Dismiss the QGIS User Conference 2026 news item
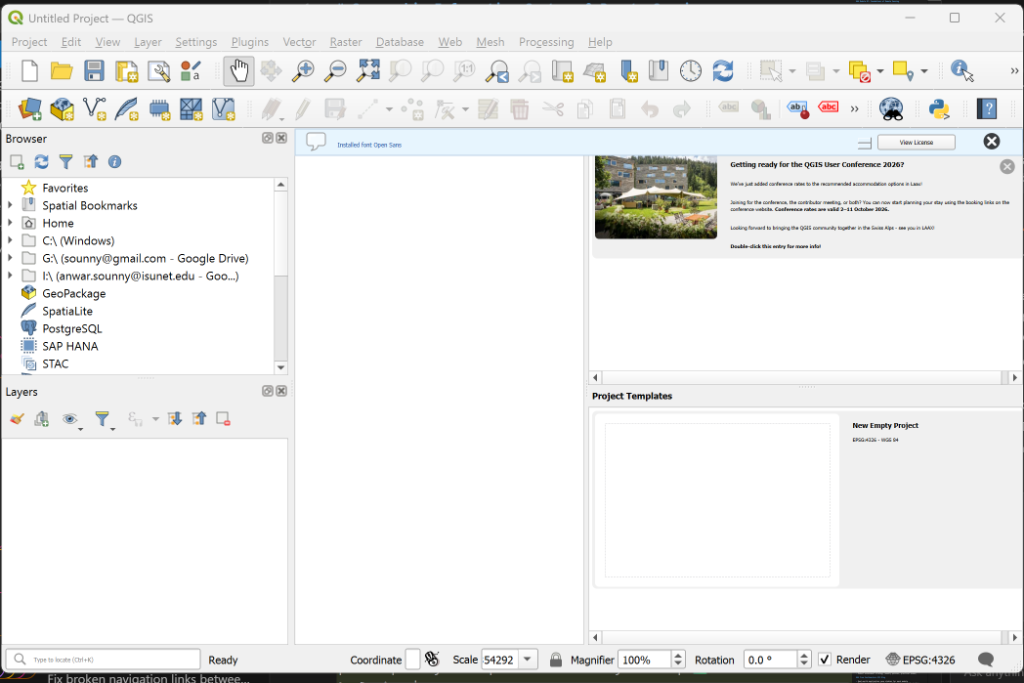Viewport: 1024px width, 683px height. click(x=1007, y=166)
